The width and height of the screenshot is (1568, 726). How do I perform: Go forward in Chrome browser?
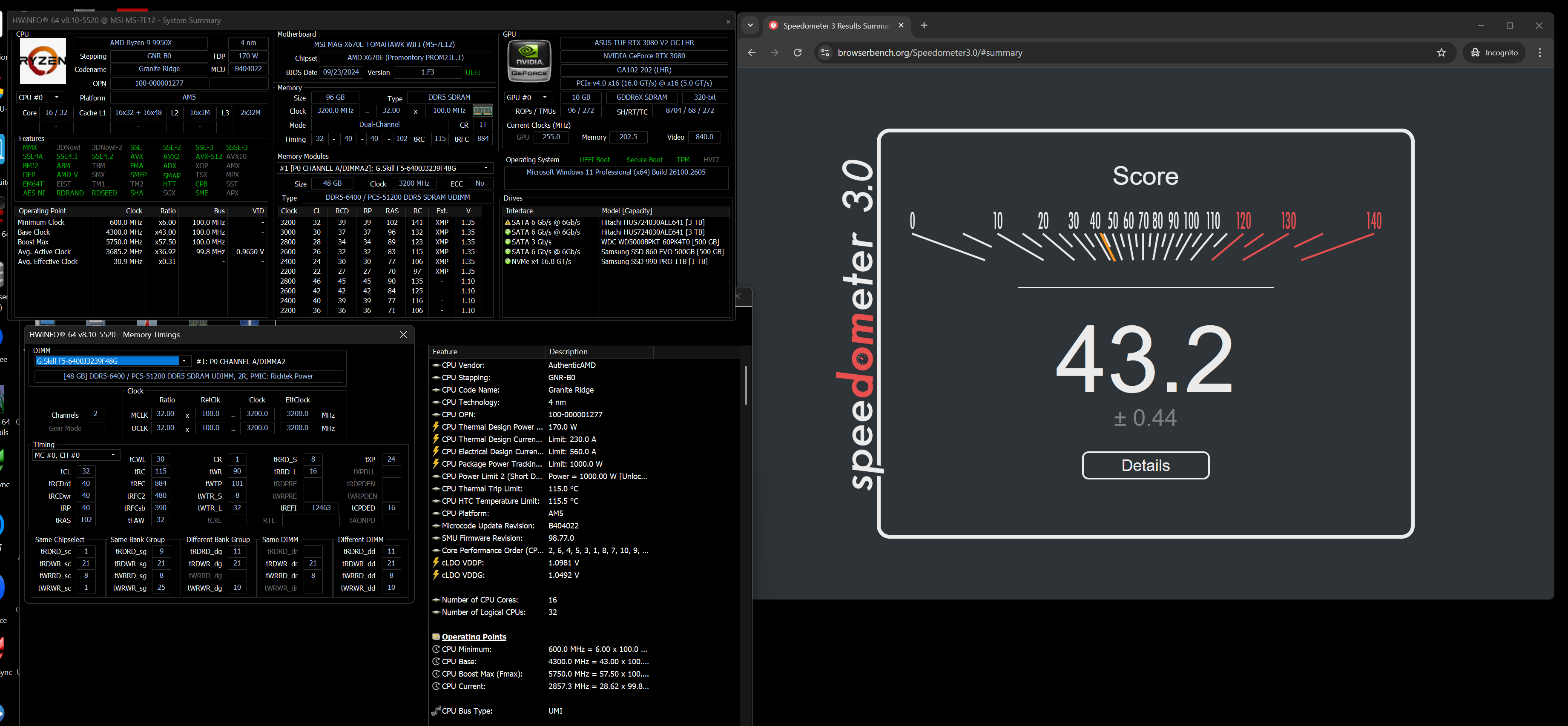coord(774,52)
